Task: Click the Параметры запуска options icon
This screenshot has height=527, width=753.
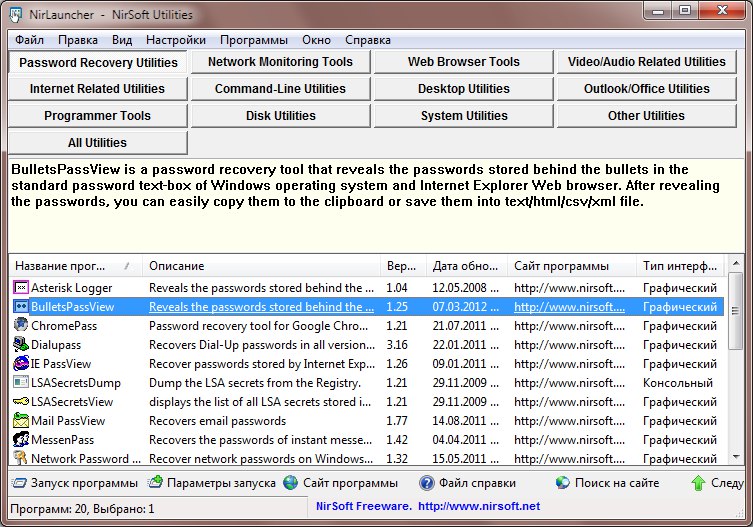Action: point(155,482)
